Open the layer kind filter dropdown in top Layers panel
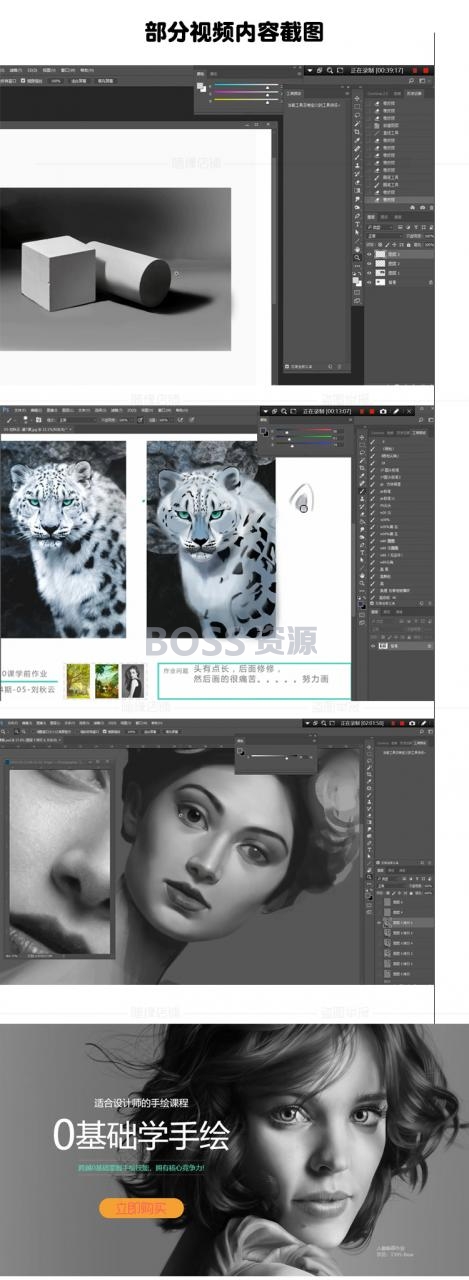Image resolution: width=469 pixels, height=1280 pixels. pyautogui.click(x=380, y=227)
